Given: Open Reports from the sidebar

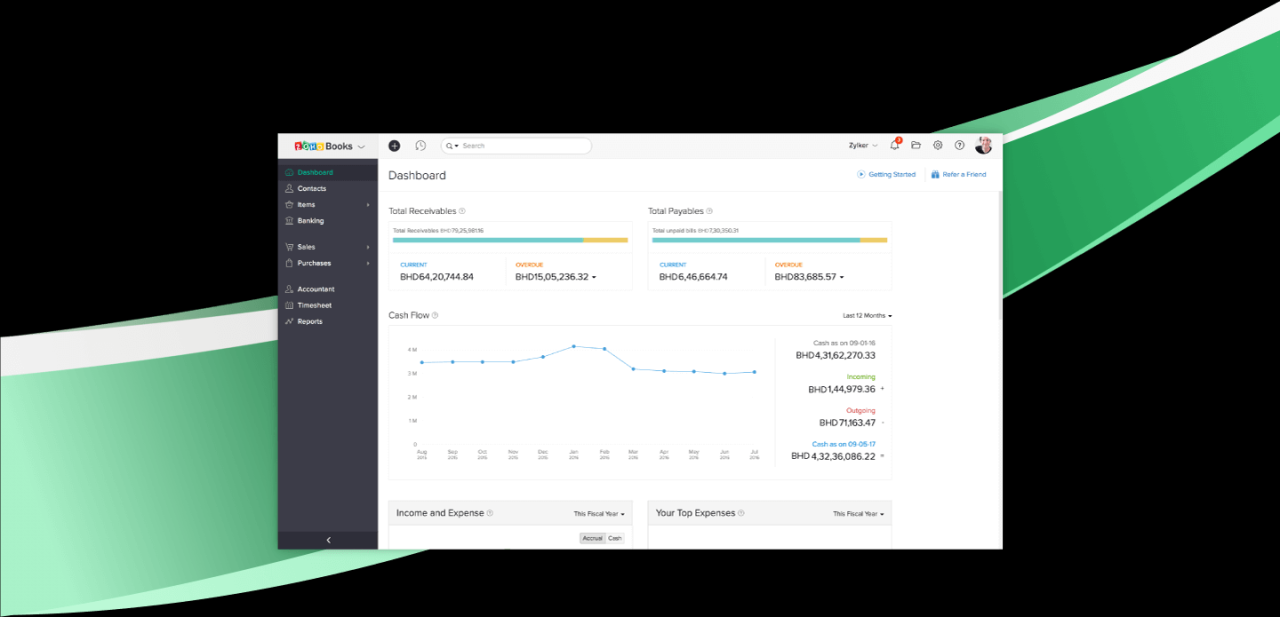Looking at the screenshot, I should [x=310, y=321].
